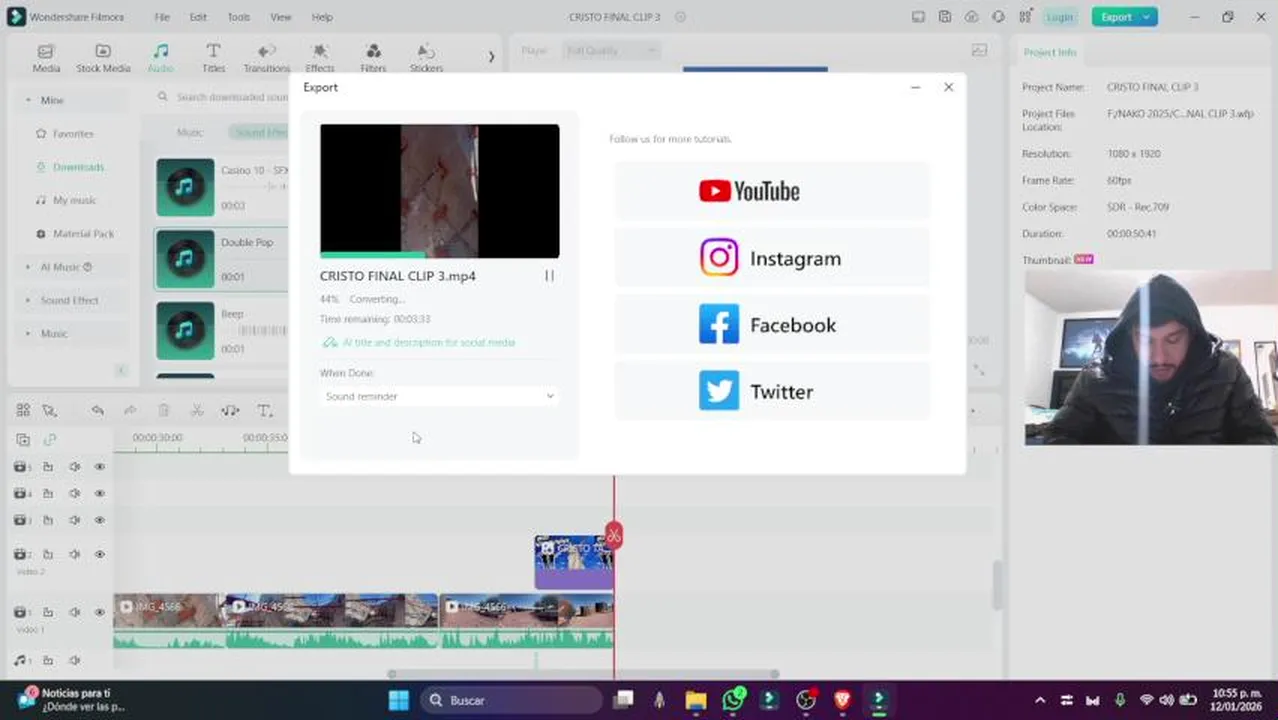
Task: Expand the Music section
Action: click(28, 334)
